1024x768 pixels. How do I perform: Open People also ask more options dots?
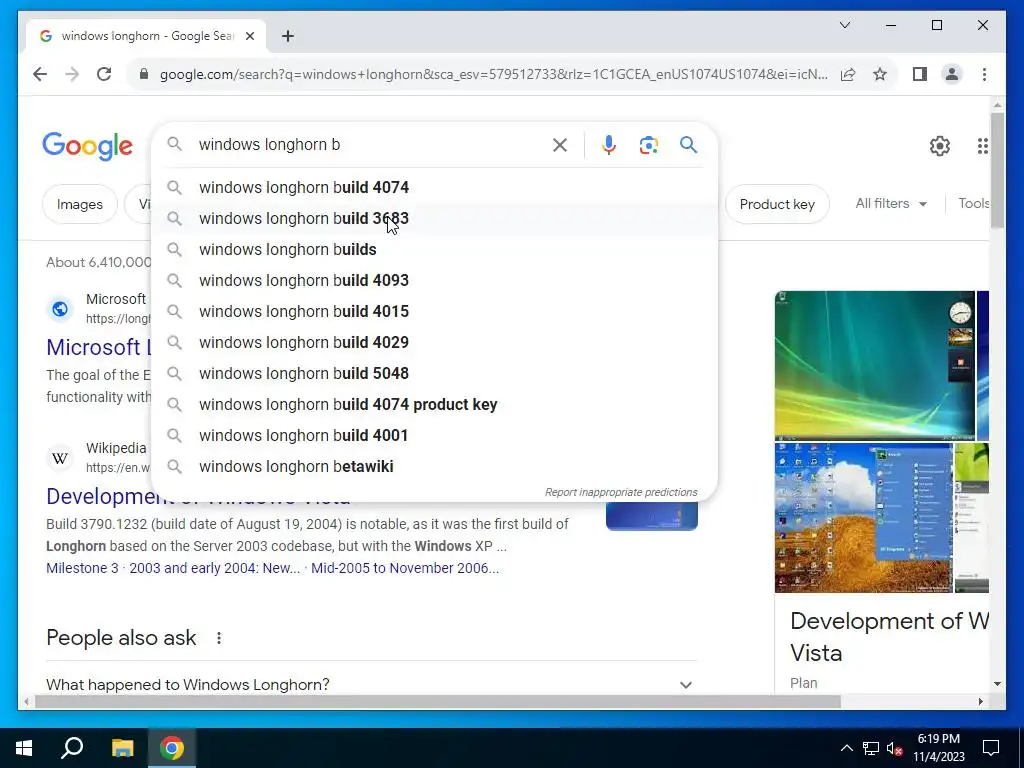click(219, 638)
